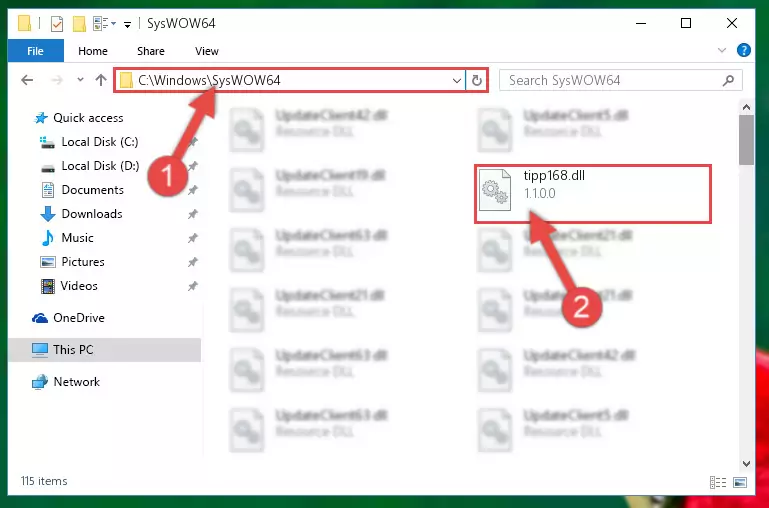Click the Network icon in sidebar
The image size is (769, 508).
(x=40, y=381)
